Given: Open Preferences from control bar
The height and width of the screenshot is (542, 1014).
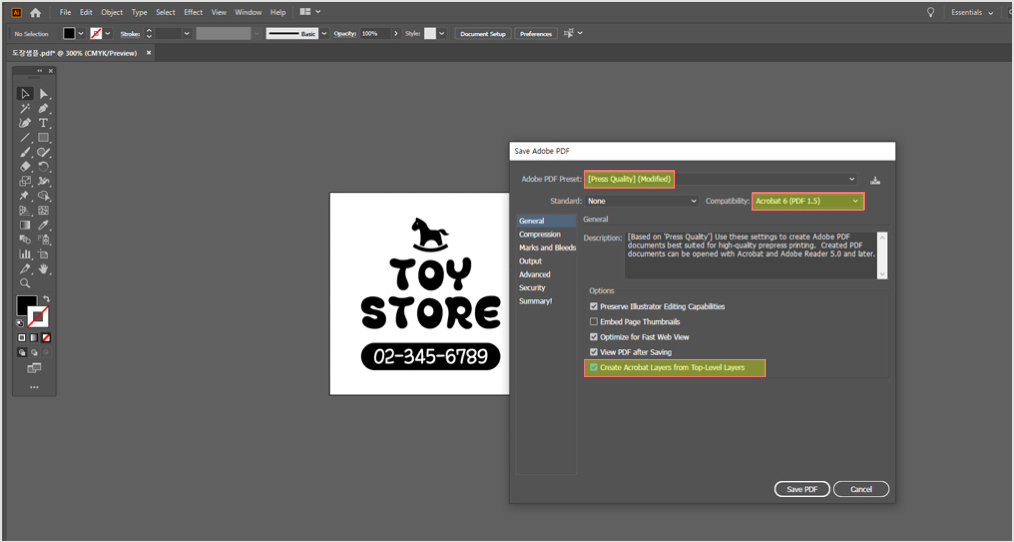Looking at the screenshot, I should click(x=535, y=34).
